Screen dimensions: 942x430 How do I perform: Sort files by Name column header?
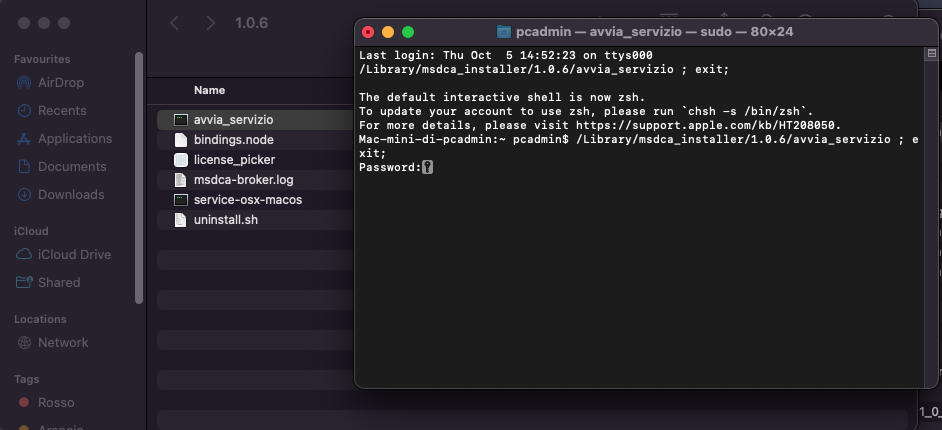[209, 90]
